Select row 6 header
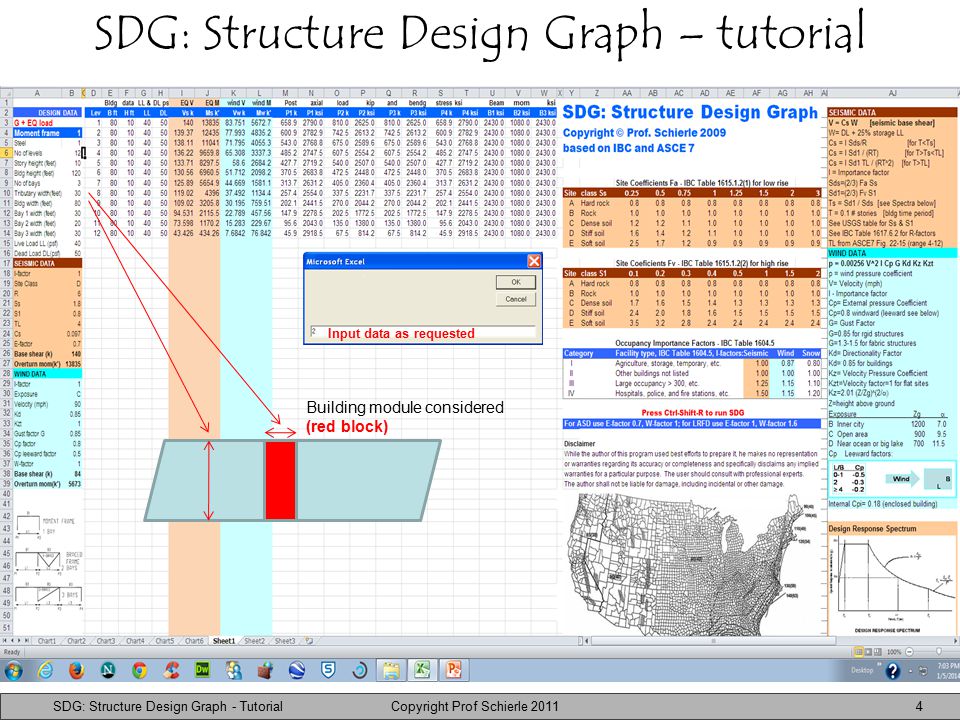The width and height of the screenshot is (960, 720). point(6,153)
